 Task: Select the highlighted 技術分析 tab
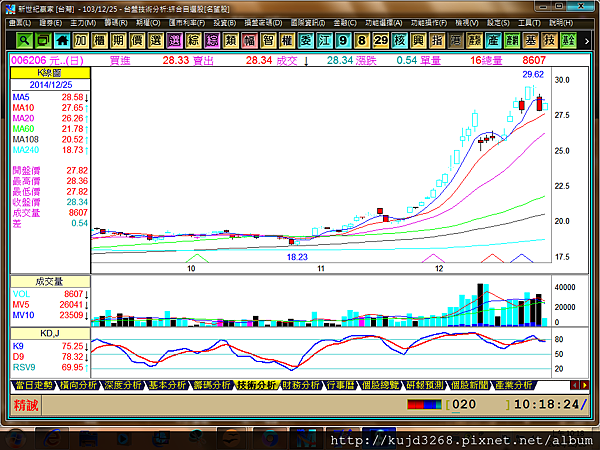(256, 385)
